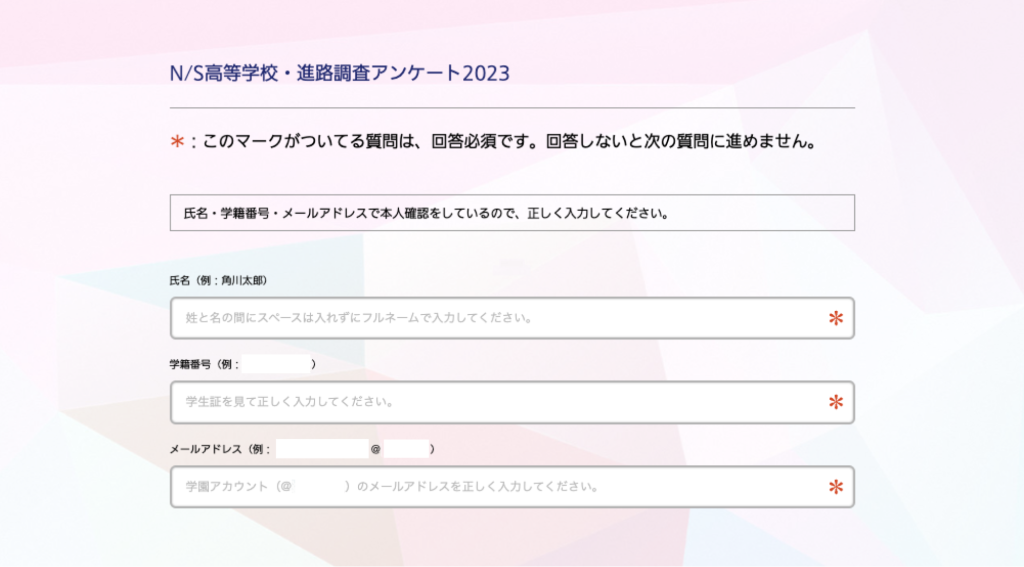Focus the 氏名 full name input field
Image resolution: width=1024 pixels, height=567 pixels.
point(512,318)
